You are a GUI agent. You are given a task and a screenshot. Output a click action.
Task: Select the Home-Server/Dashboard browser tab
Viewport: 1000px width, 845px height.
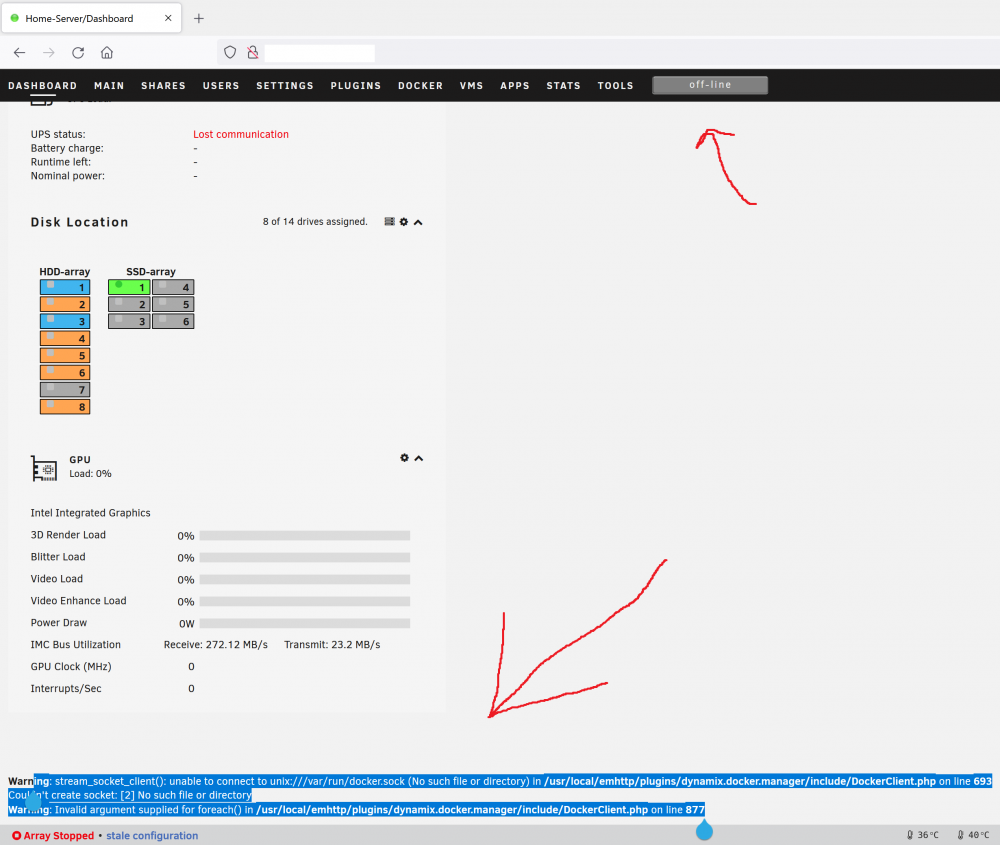click(91, 18)
